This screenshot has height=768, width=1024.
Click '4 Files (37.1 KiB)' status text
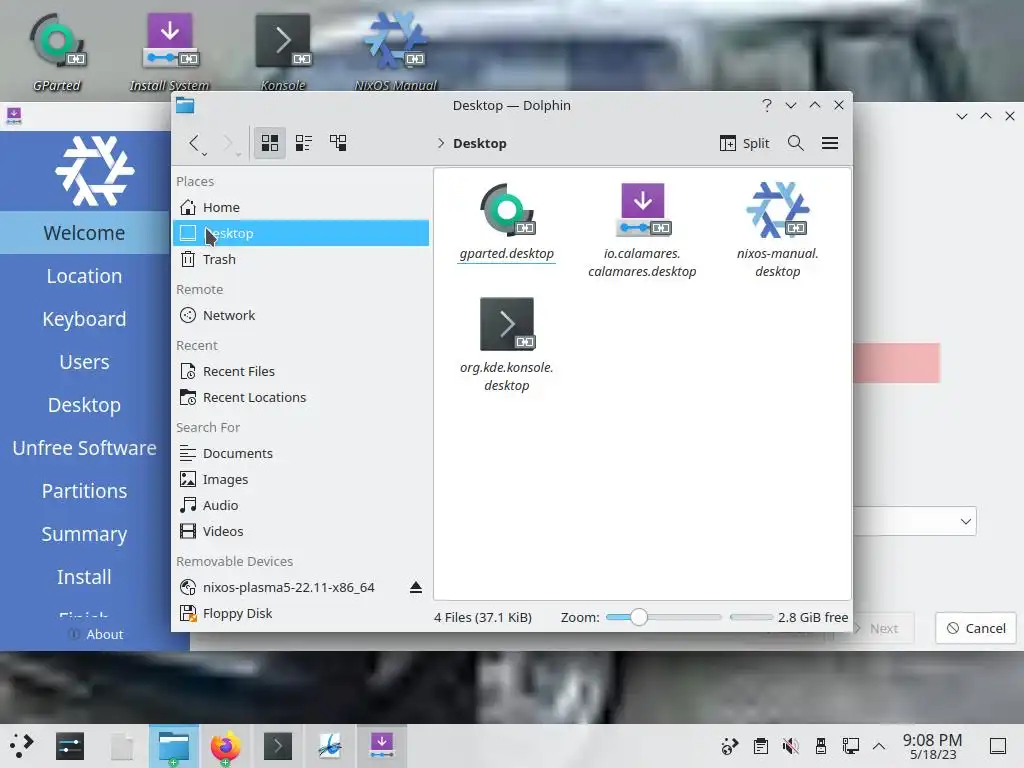click(483, 617)
